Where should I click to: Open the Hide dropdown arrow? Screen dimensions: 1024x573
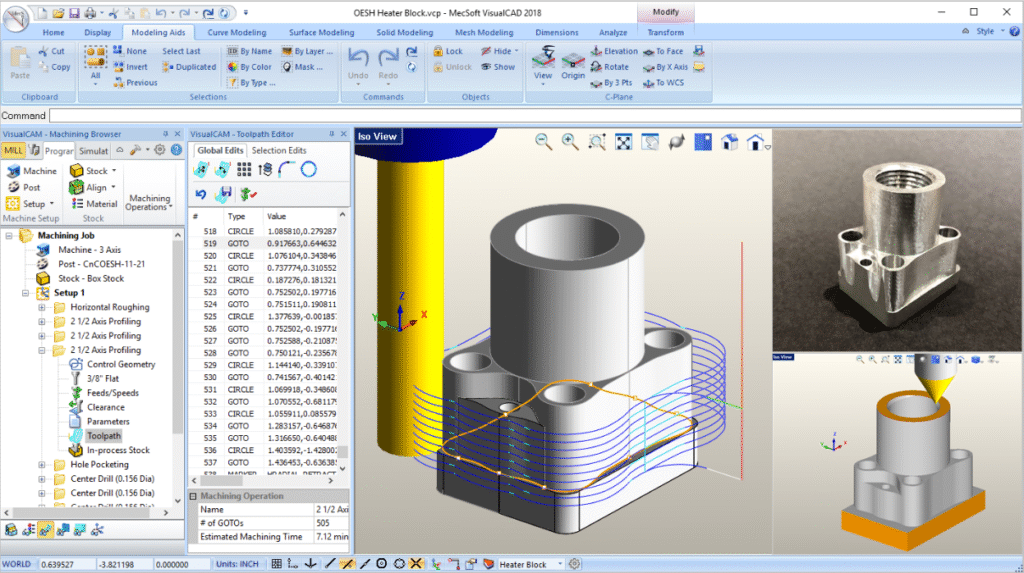coord(517,51)
